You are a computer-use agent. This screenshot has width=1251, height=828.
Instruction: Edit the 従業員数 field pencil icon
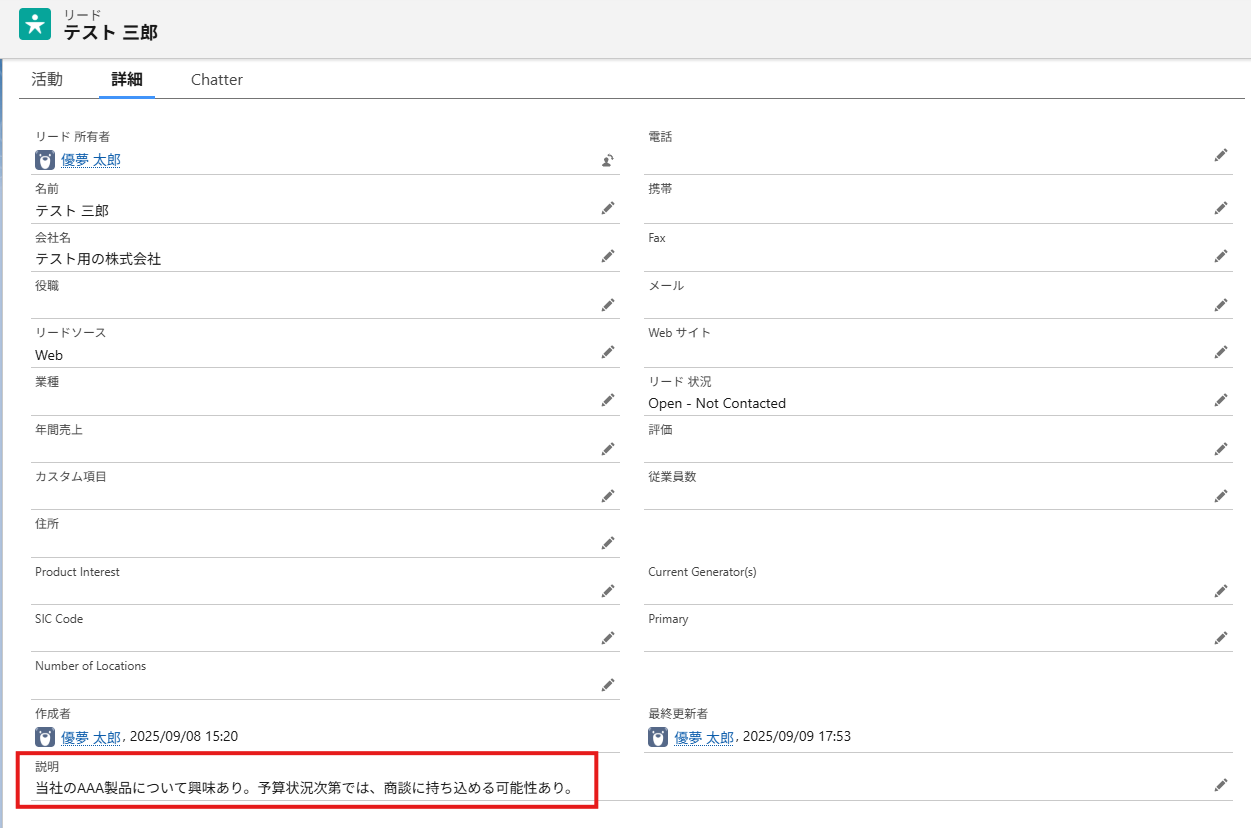click(1220, 496)
